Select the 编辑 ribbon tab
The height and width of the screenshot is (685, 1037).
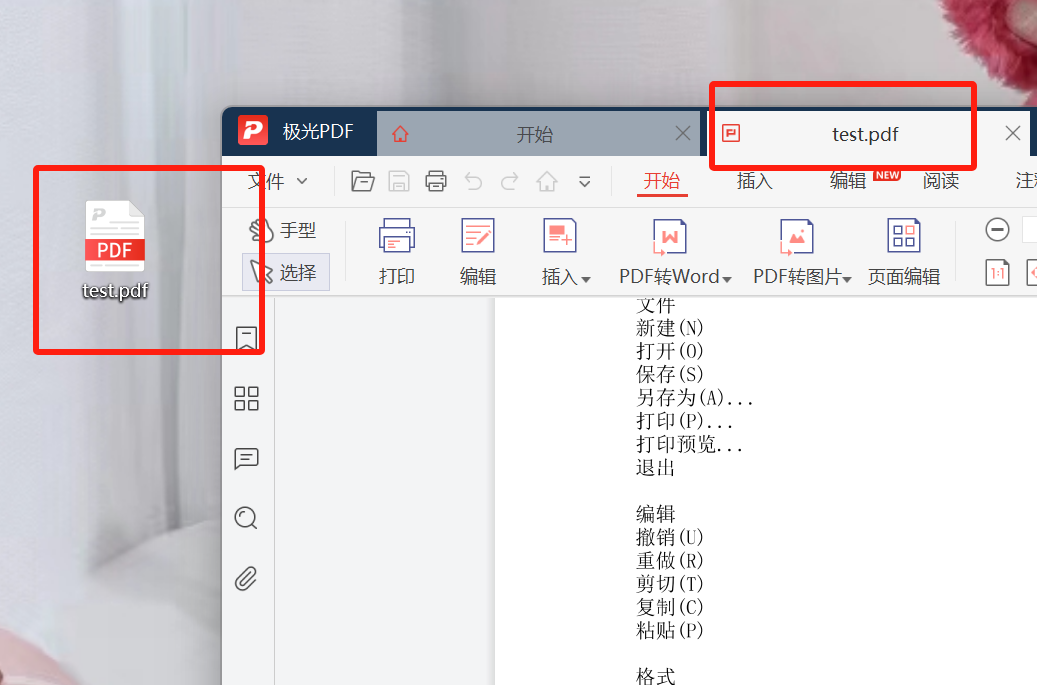click(848, 181)
